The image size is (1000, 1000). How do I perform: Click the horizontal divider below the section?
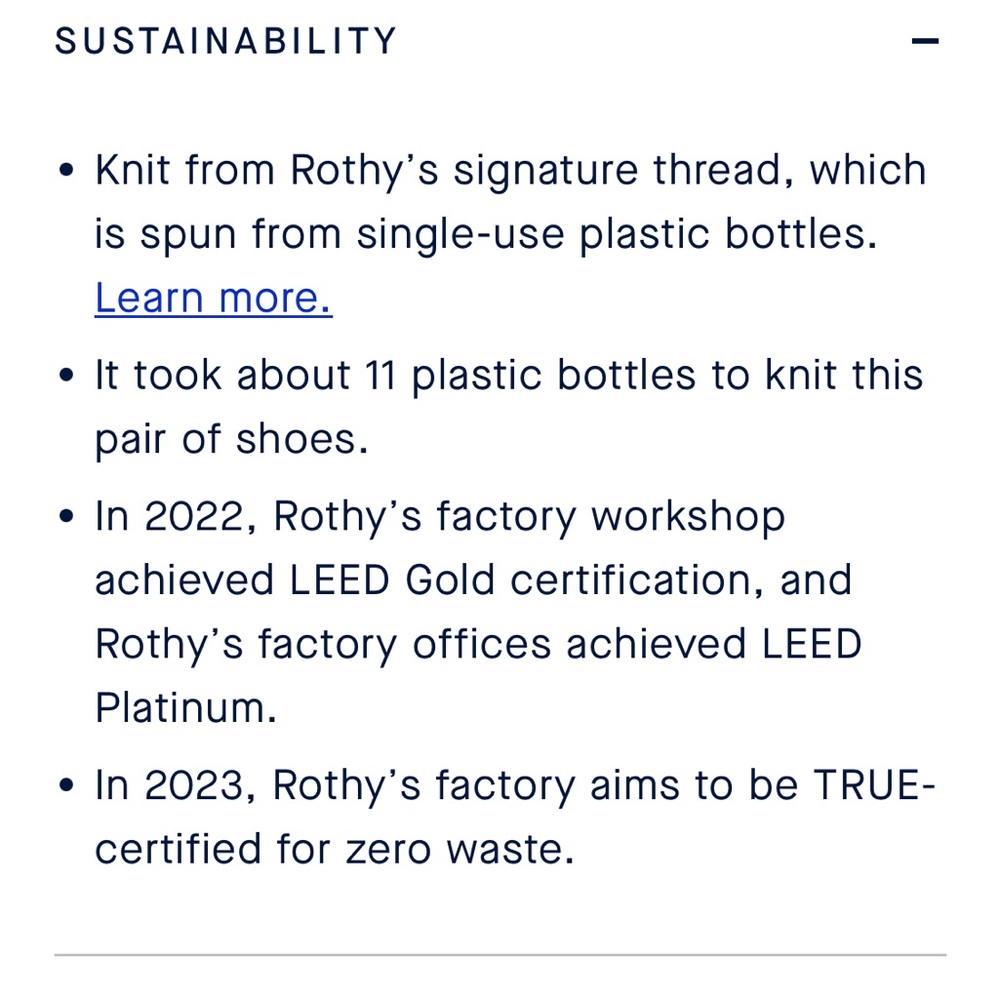click(500, 955)
